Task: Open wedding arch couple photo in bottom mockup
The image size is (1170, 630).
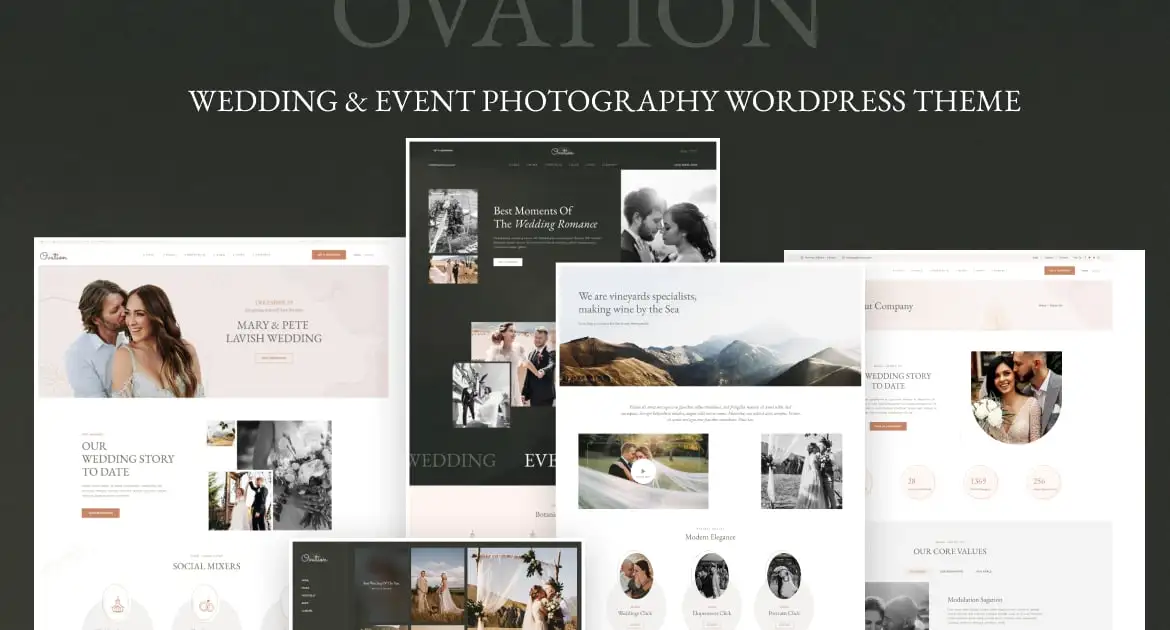Action: pos(522,589)
